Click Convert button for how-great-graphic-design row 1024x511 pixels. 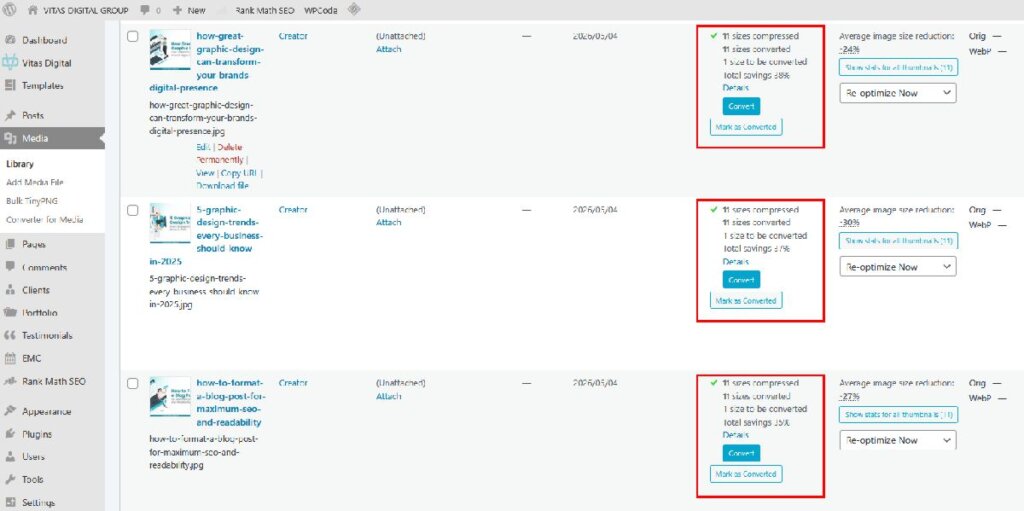point(741,106)
